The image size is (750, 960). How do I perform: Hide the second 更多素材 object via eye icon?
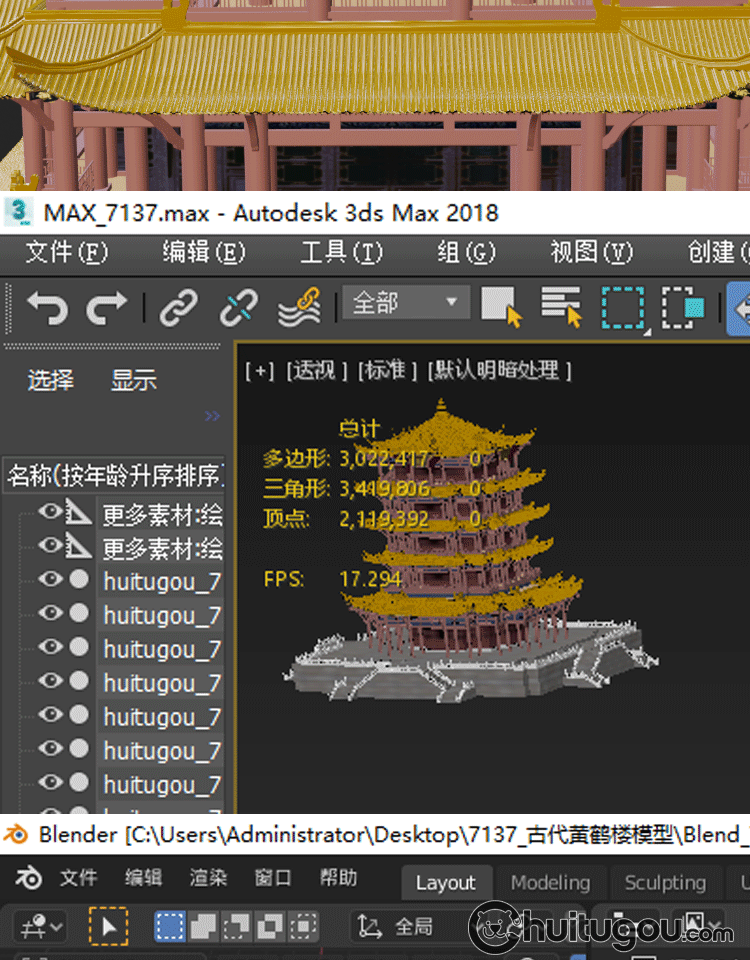50,545
